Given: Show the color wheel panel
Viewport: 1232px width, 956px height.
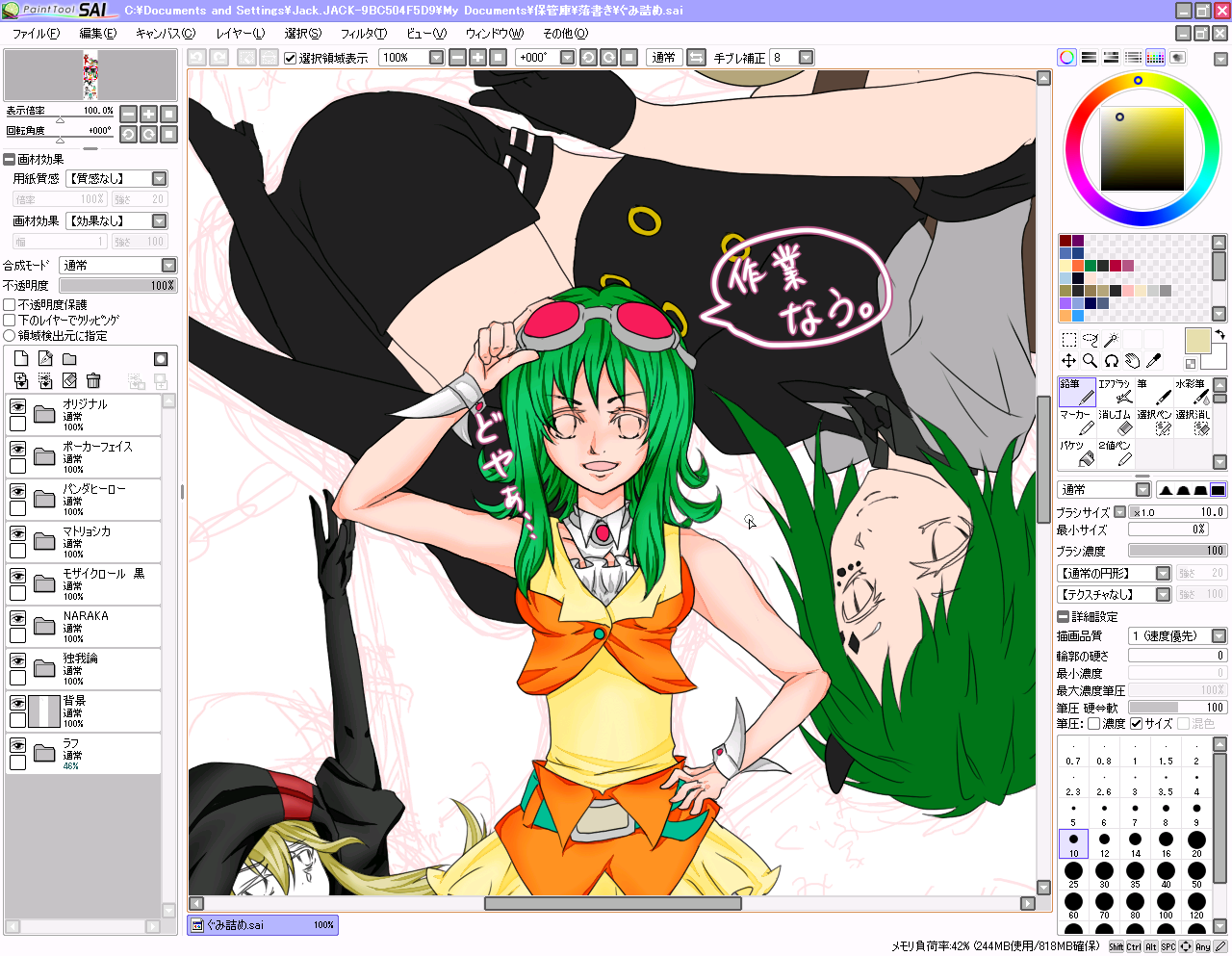Looking at the screenshot, I should (x=1066, y=58).
